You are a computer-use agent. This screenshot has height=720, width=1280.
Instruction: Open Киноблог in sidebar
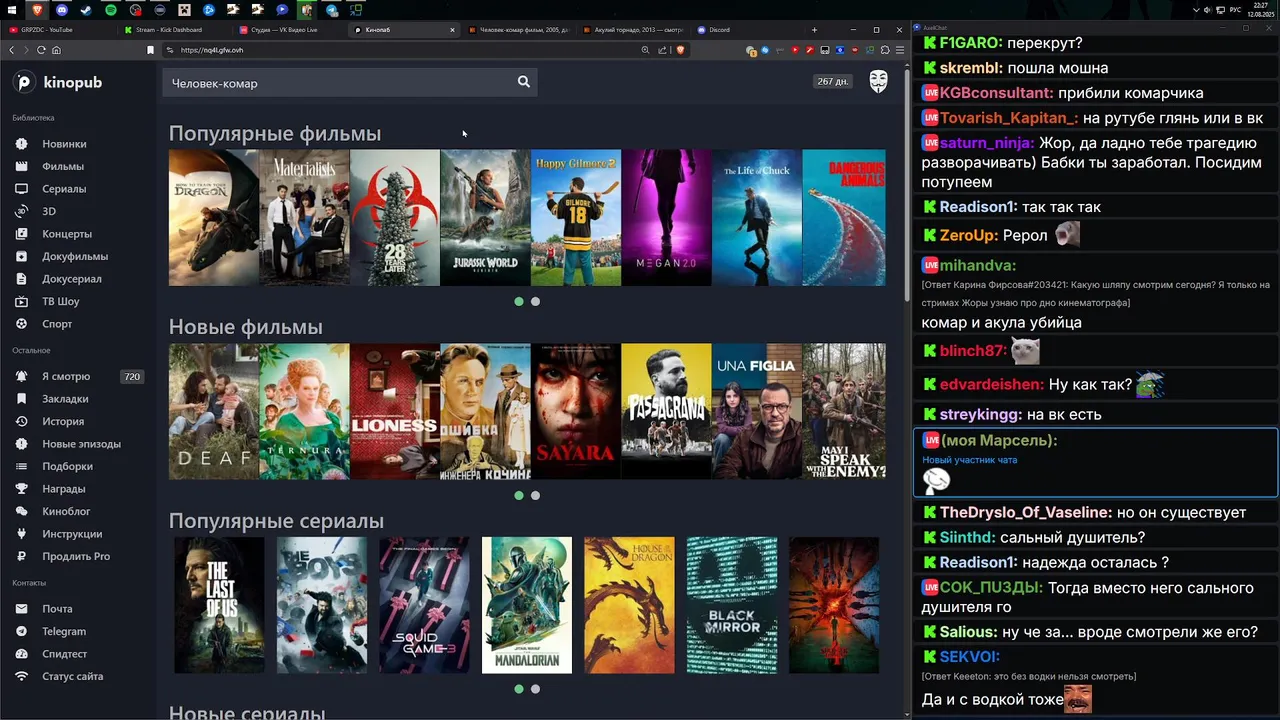pyautogui.click(x=66, y=511)
